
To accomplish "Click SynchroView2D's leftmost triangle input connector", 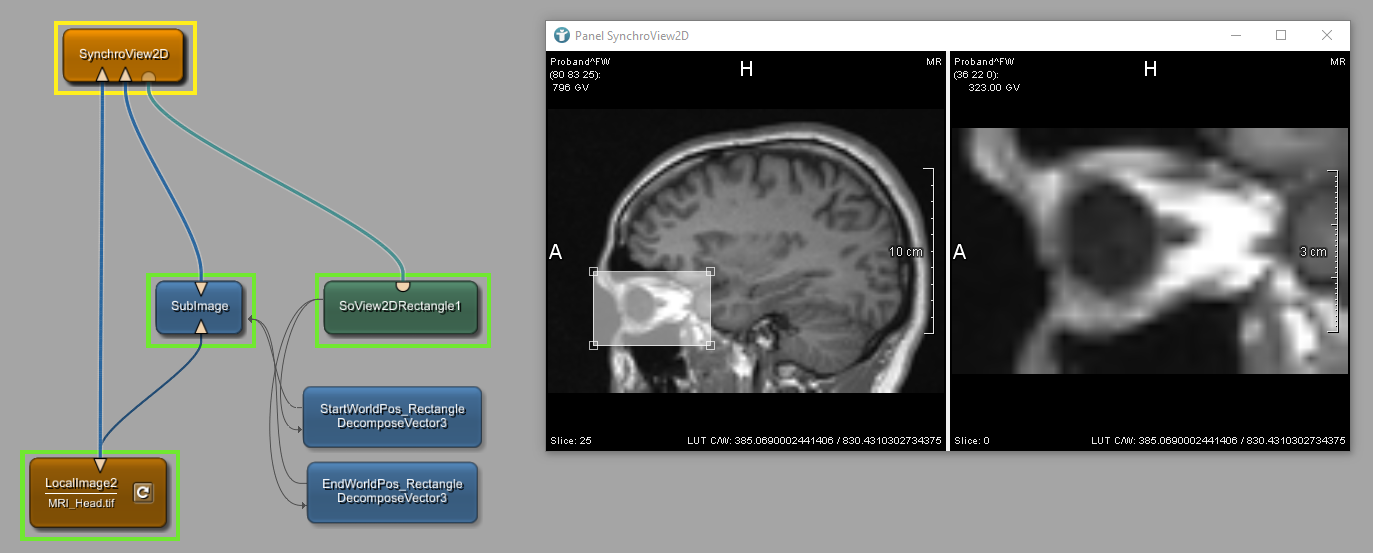I will coord(102,75).
